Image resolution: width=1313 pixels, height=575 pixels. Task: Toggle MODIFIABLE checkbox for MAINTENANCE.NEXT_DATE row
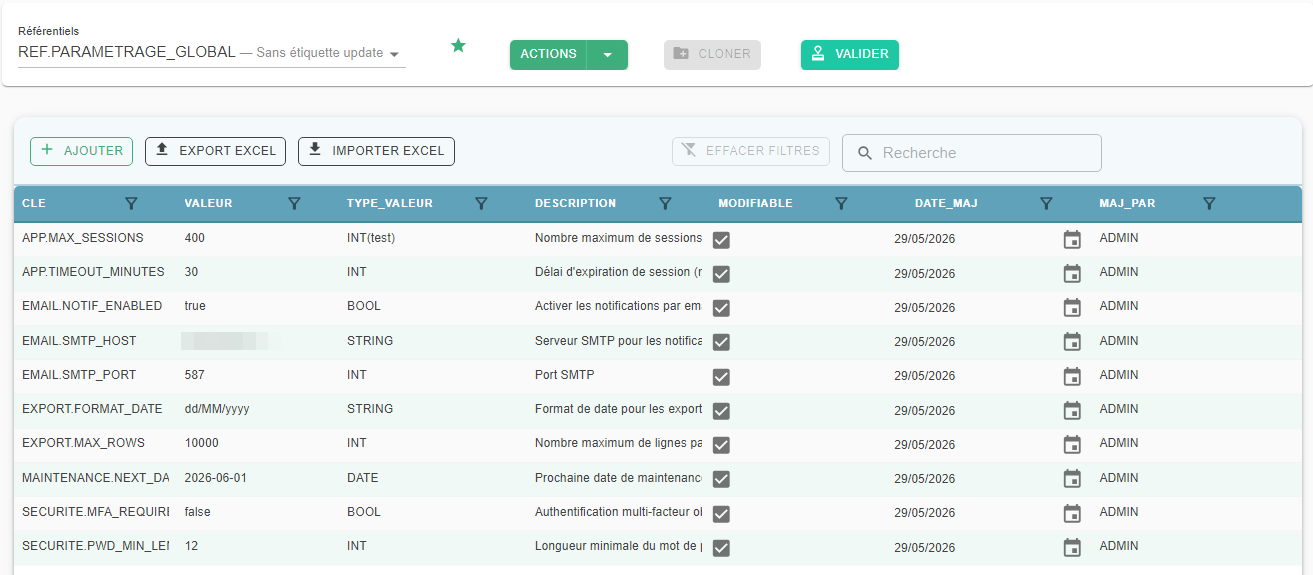(x=721, y=479)
